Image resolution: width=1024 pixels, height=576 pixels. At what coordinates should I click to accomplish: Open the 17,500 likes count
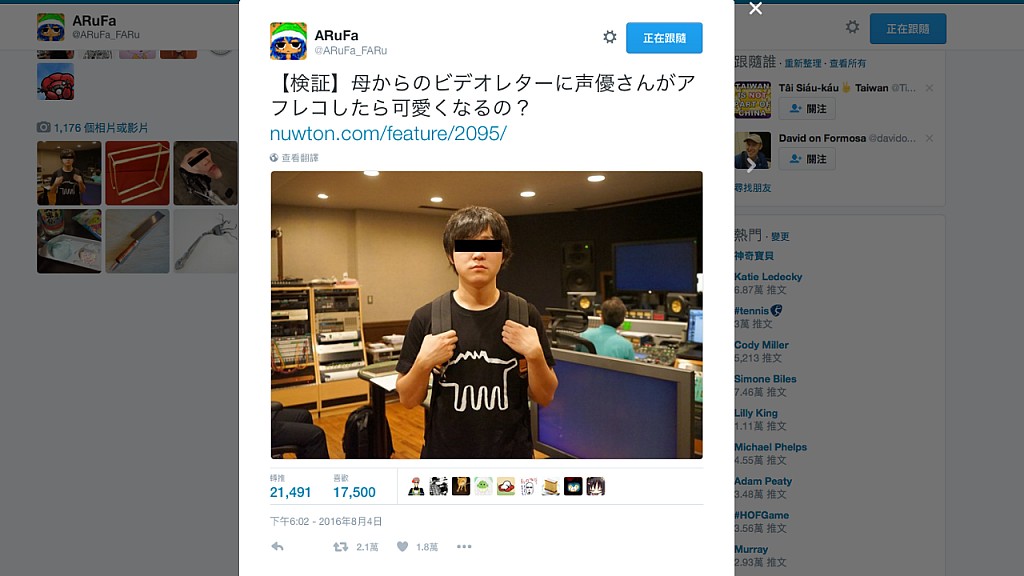(x=354, y=492)
